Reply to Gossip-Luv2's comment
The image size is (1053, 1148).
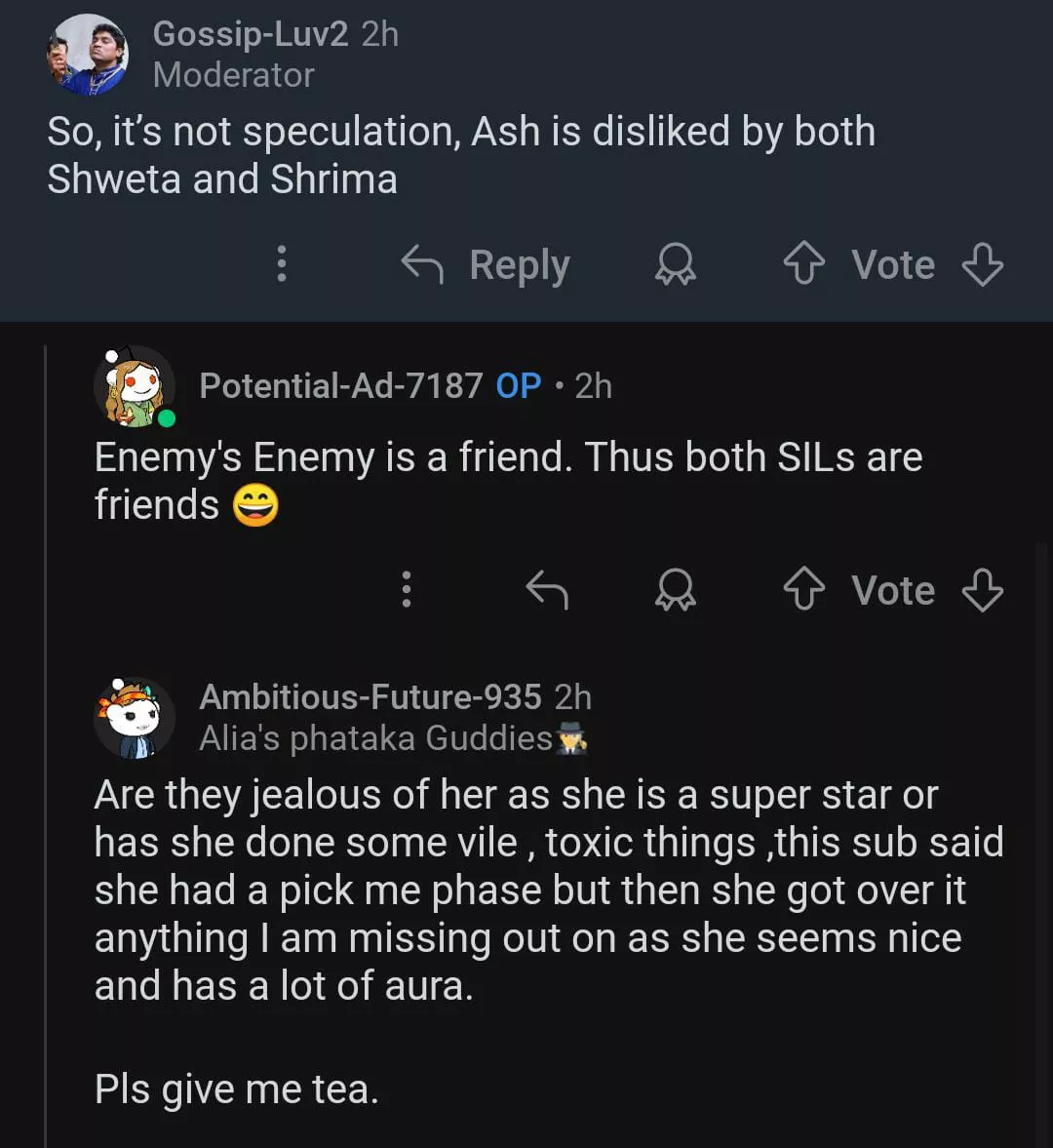click(x=487, y=264)
